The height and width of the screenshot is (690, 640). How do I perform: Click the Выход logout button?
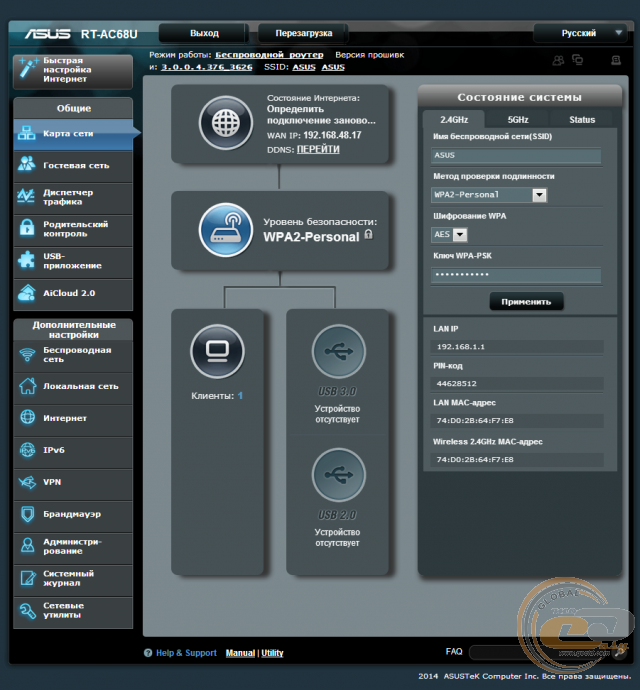click(204, 33)
